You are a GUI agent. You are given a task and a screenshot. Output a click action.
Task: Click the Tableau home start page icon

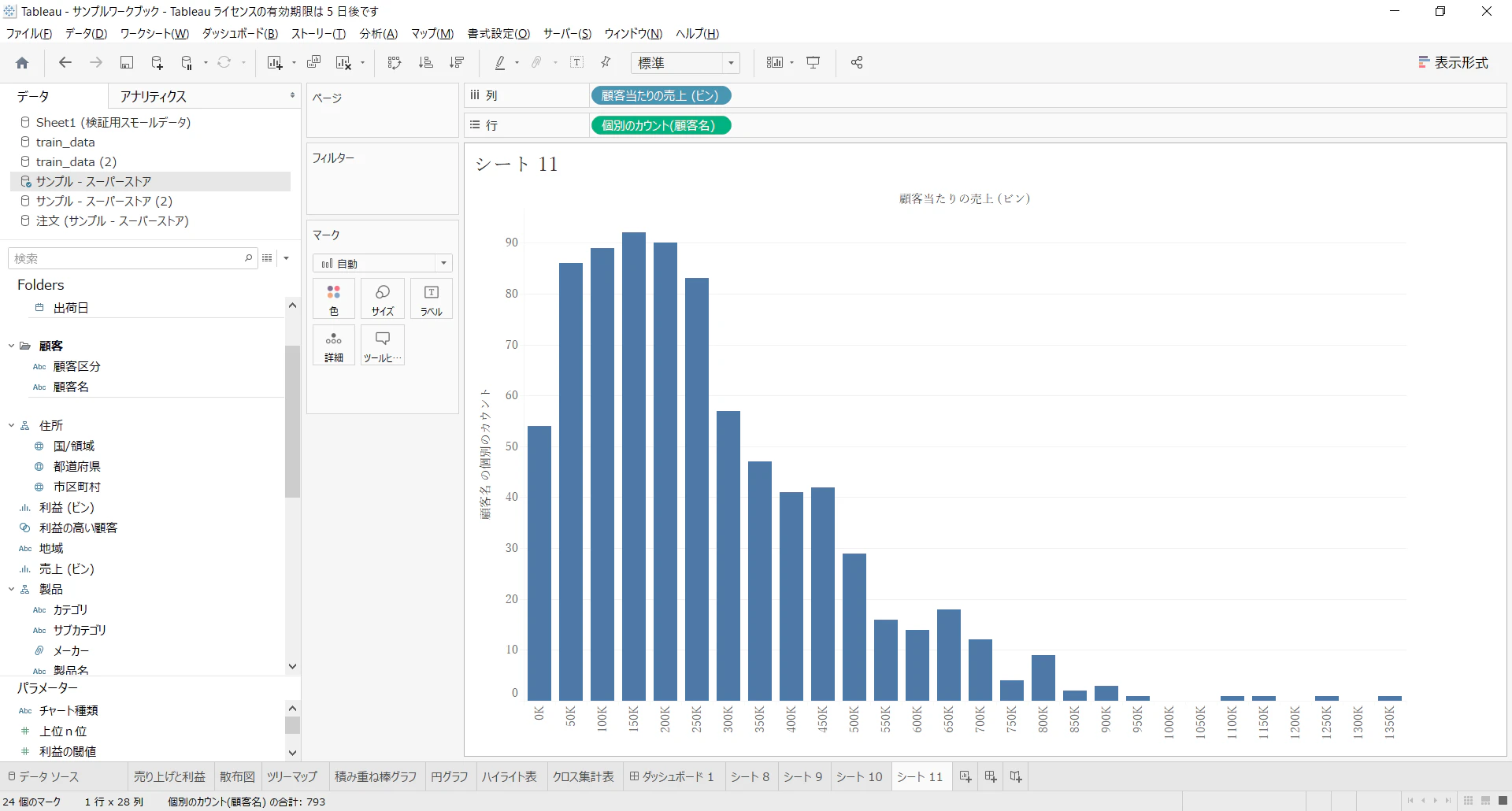[x=22, y=63]
